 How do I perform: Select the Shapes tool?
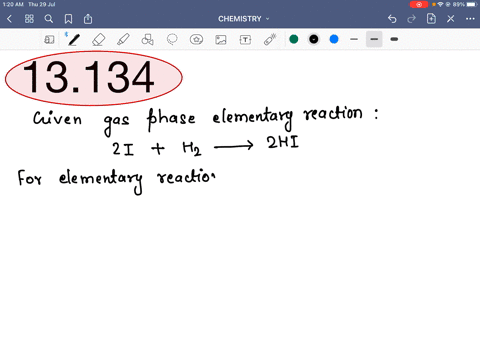coord(147,40)
